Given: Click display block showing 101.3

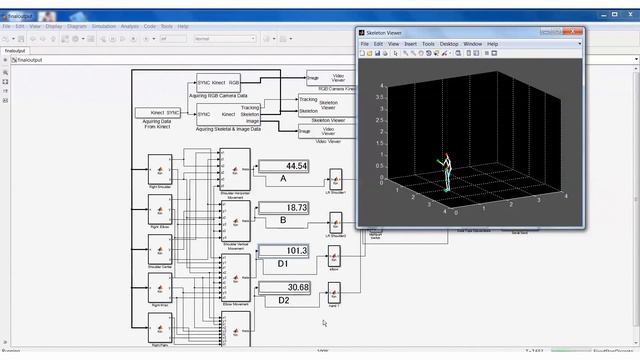Looking at the screenshot, I should click(x=284, y=251).
